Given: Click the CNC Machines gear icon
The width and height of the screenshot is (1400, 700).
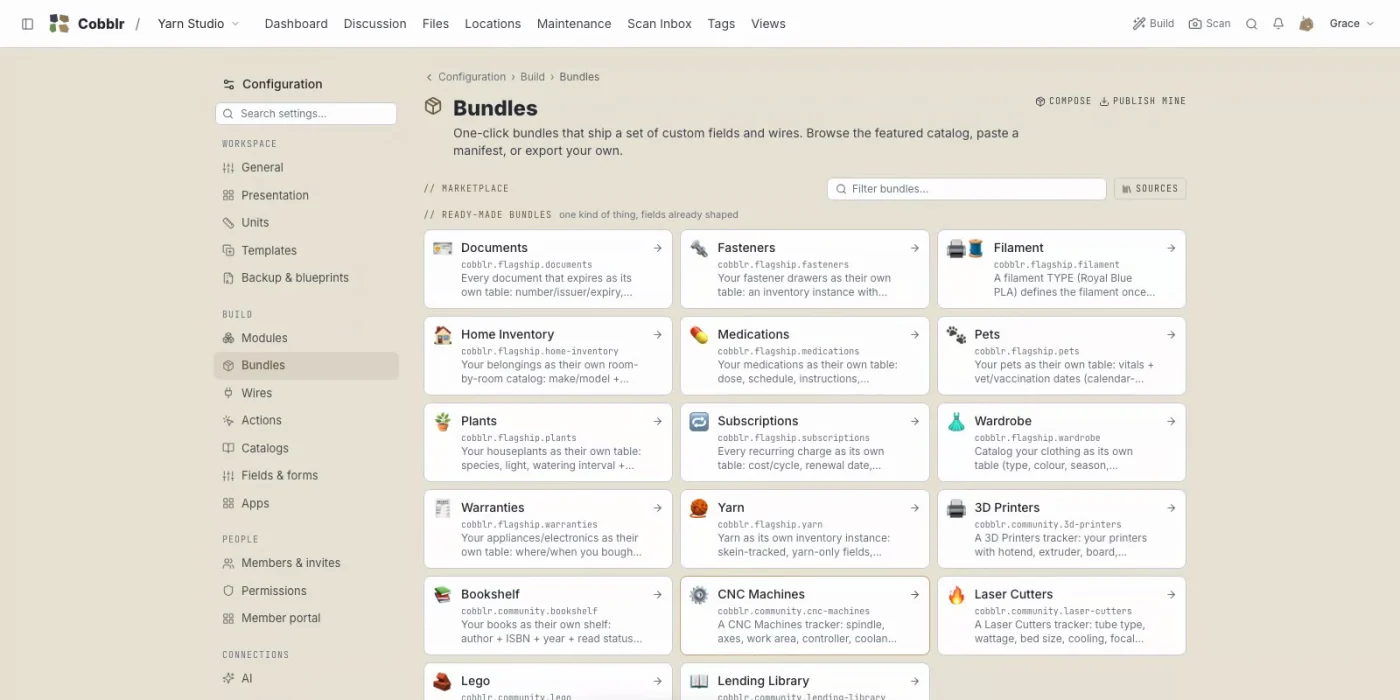Looking at the screenshot, I should click(x=699, y=595).
